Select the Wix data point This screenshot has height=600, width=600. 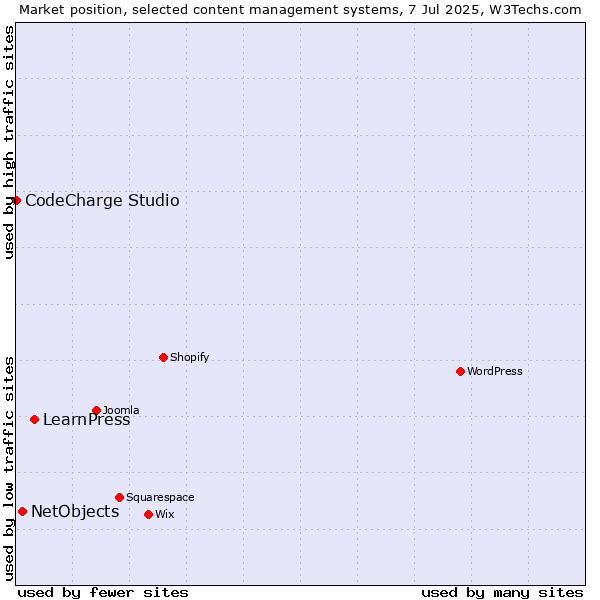coord(148,515)
